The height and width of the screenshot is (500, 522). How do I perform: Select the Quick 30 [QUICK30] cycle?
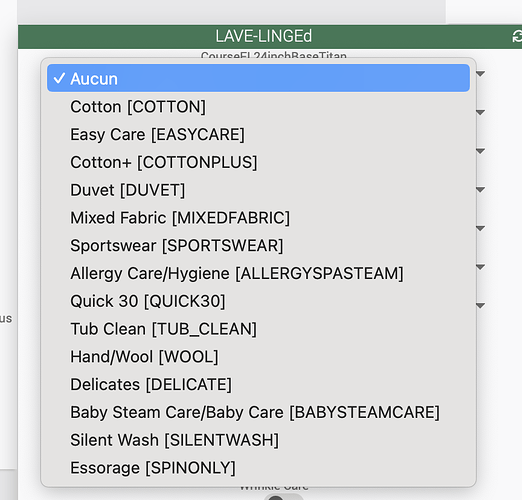[258, 301]
